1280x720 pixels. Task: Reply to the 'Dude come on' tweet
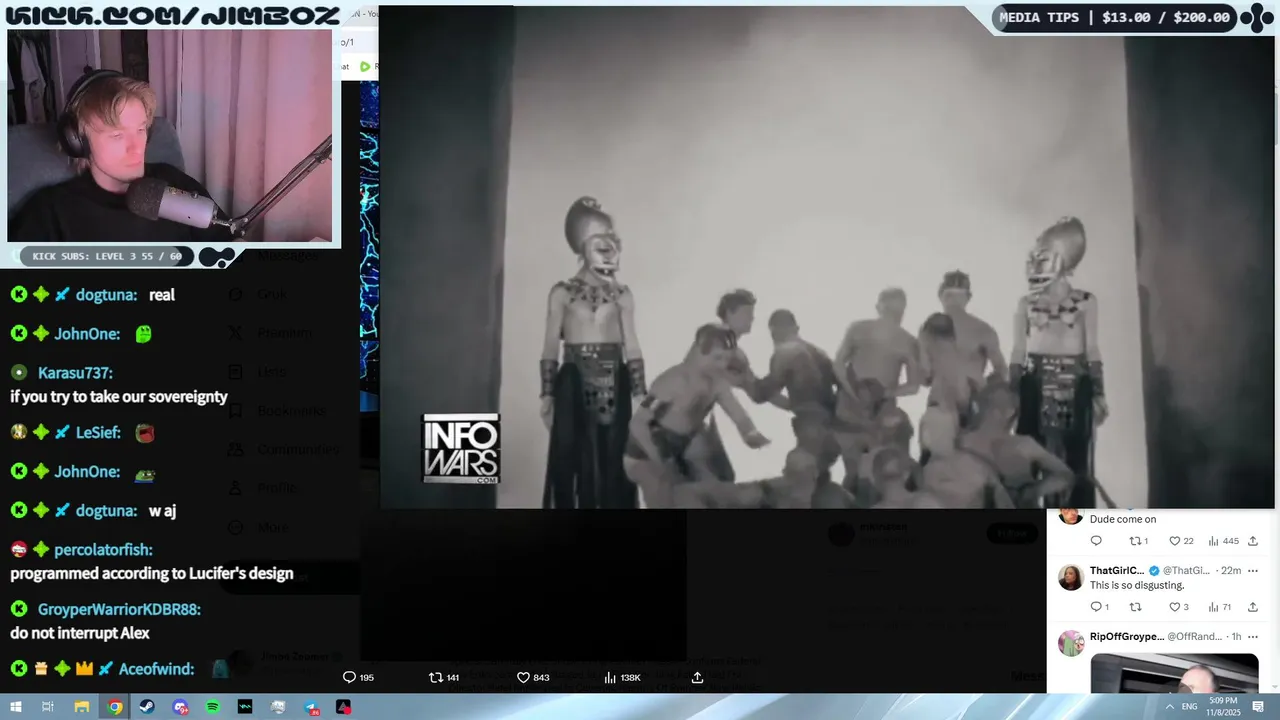pyautogui.click(x=1096, y=541)
